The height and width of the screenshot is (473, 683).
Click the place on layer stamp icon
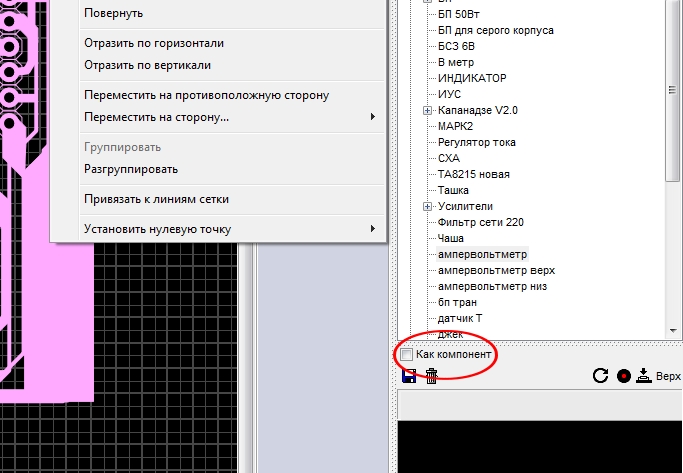tap(644, 376)
